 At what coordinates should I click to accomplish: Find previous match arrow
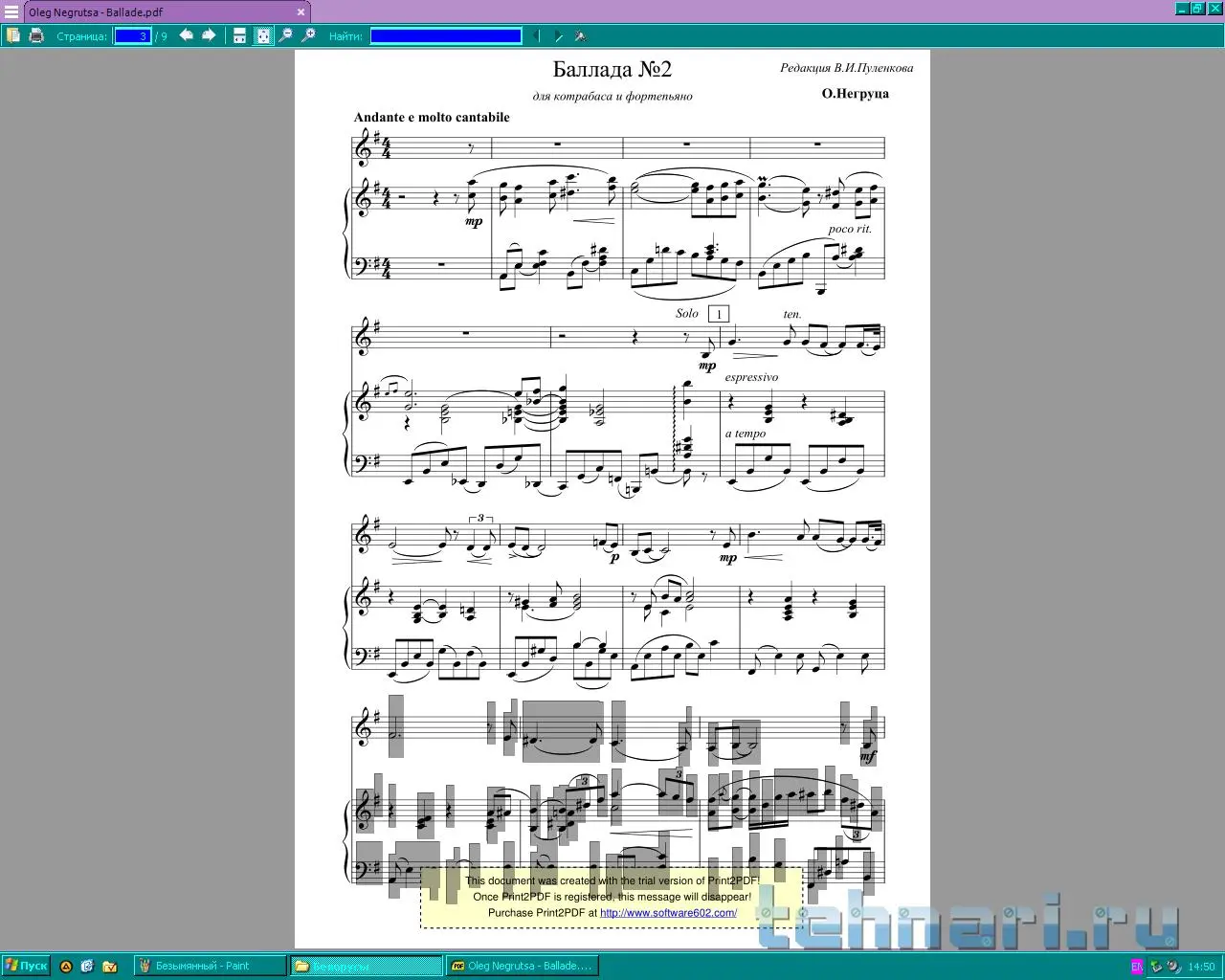tap(536, 36)
